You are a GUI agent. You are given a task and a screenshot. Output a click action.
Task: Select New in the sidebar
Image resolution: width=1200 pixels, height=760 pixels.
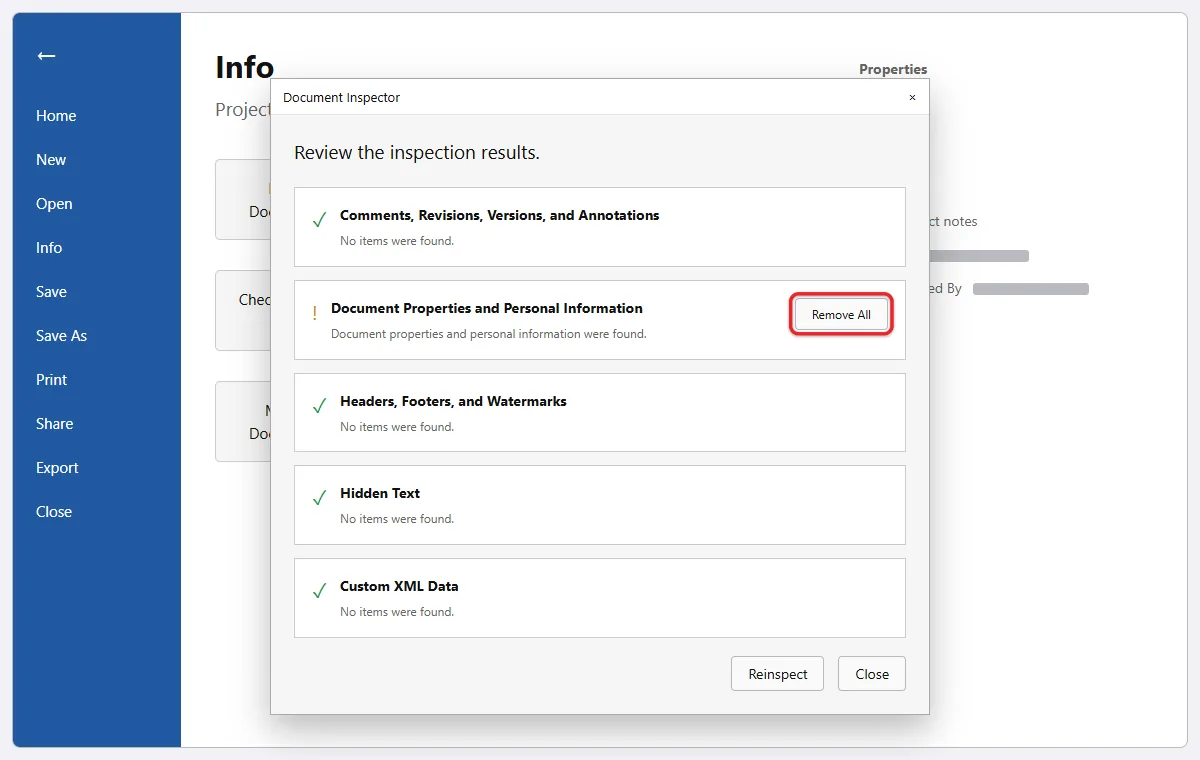pos(51,160)
